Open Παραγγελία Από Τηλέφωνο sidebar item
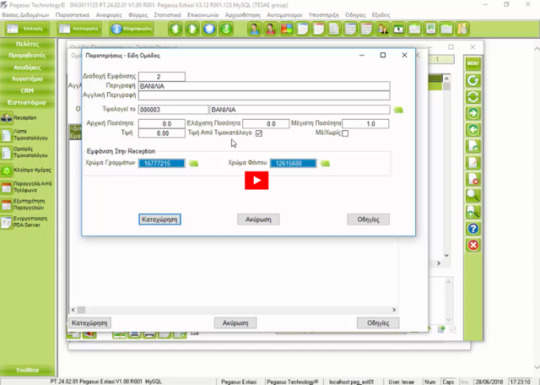The width and height of the screenshot is (540, 385). pos(26,187)
